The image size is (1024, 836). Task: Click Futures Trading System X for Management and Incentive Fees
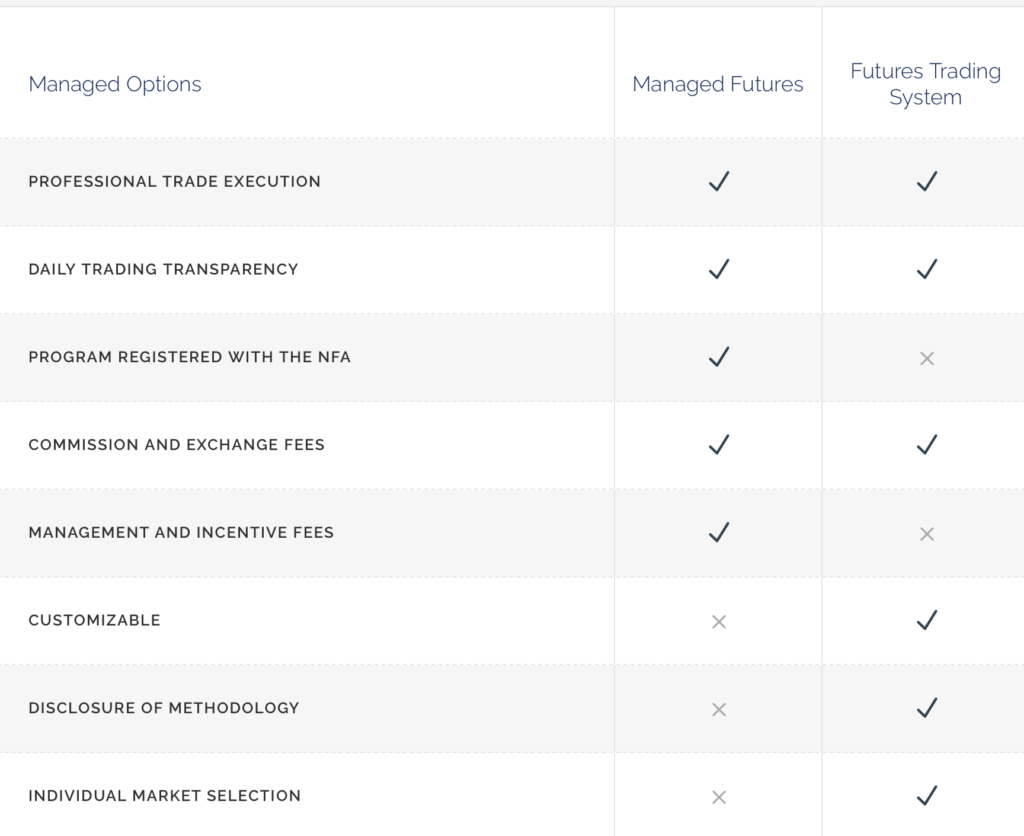click(x=927, y=534)
